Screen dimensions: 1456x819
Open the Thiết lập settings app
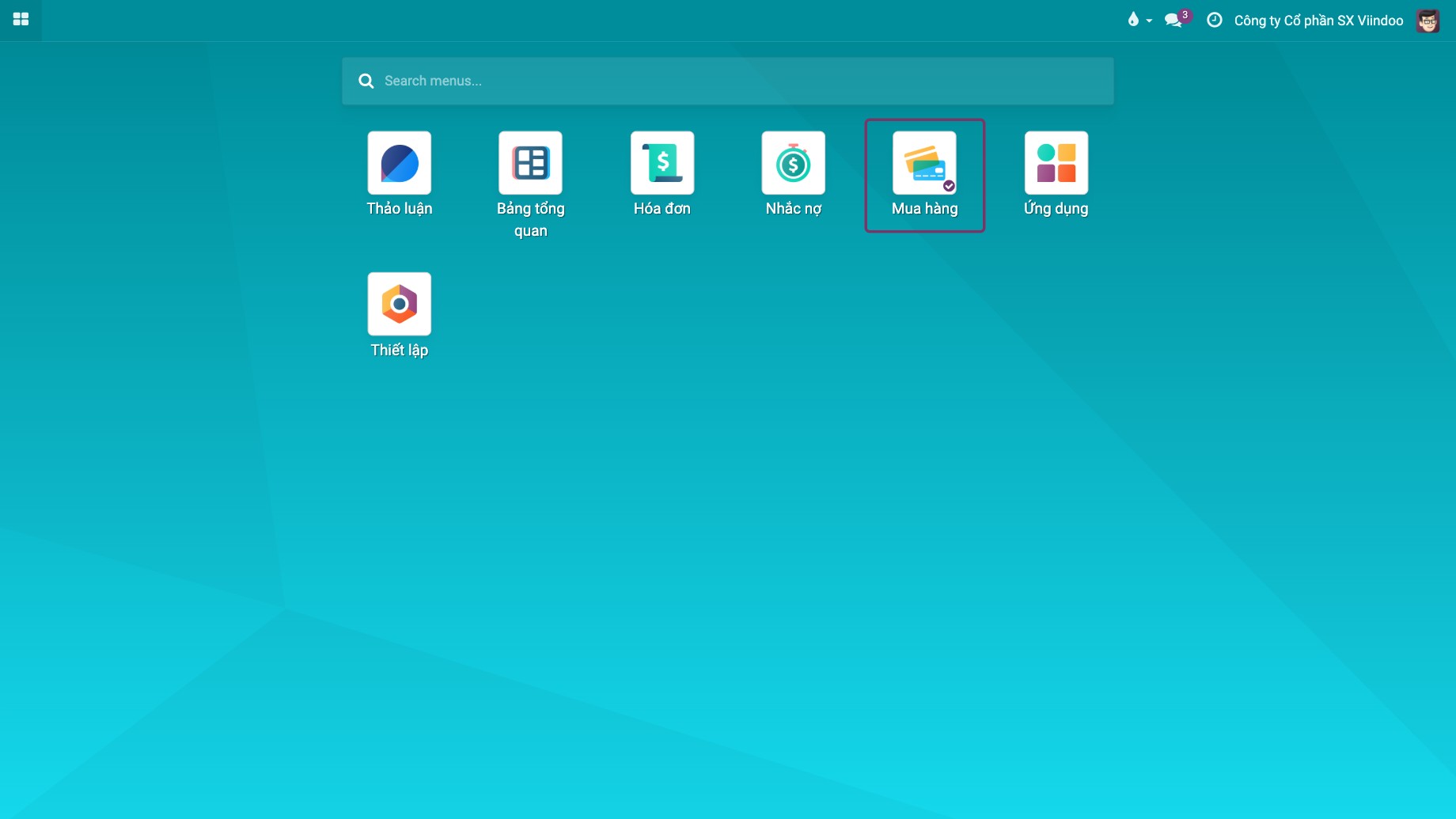coord(399,304)
